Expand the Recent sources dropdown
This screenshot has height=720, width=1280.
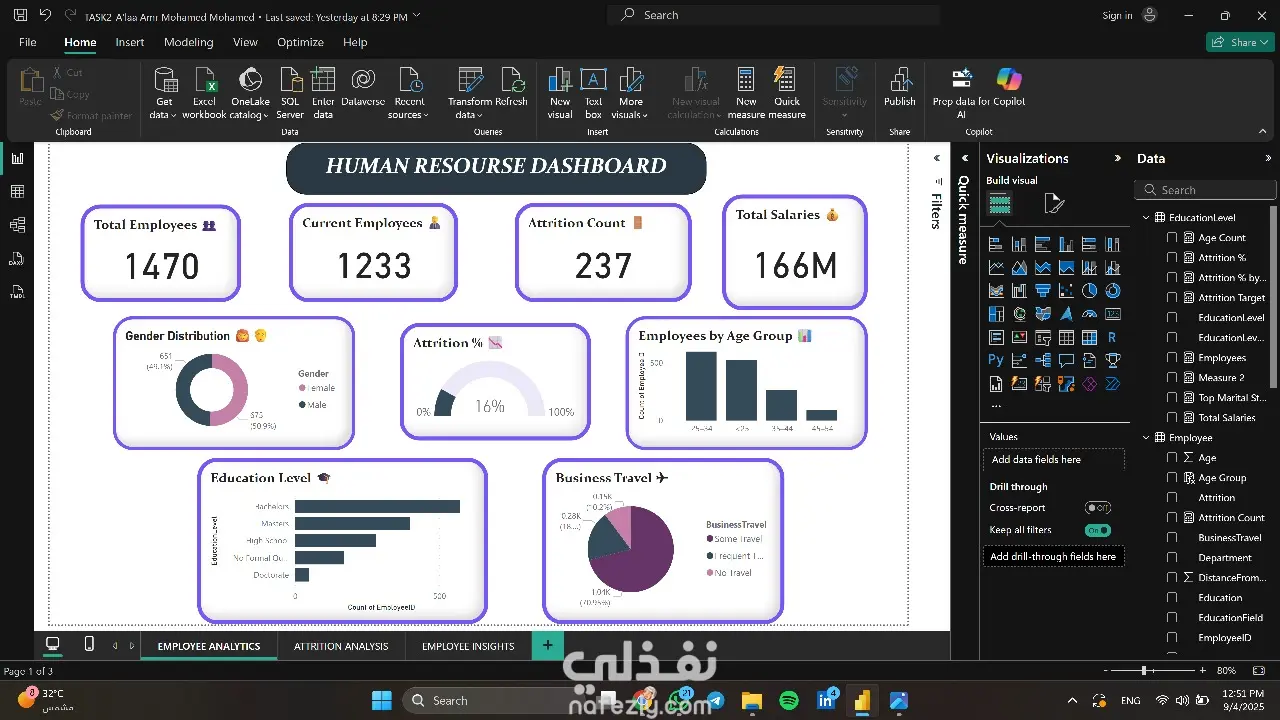pos(409,108)
